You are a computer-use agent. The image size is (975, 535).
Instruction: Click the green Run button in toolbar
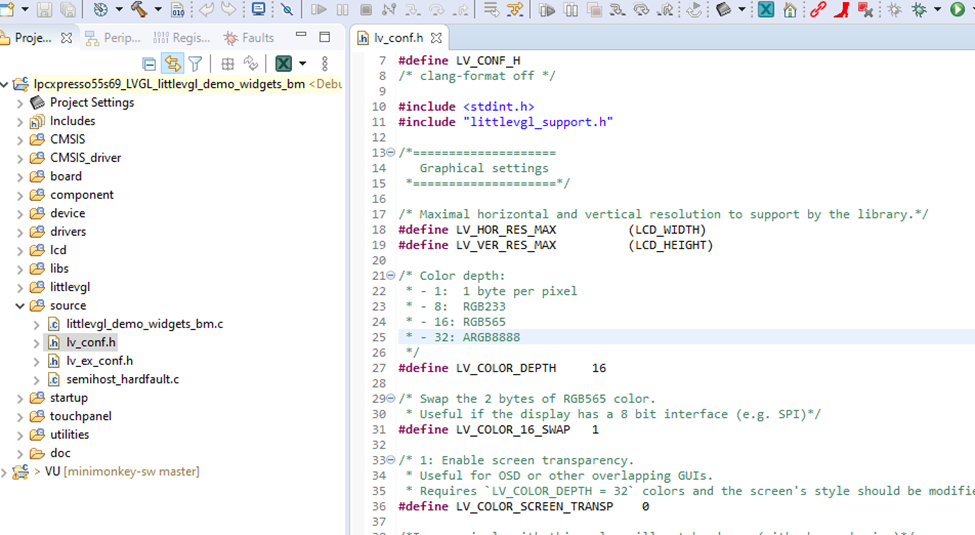point(957,10)
